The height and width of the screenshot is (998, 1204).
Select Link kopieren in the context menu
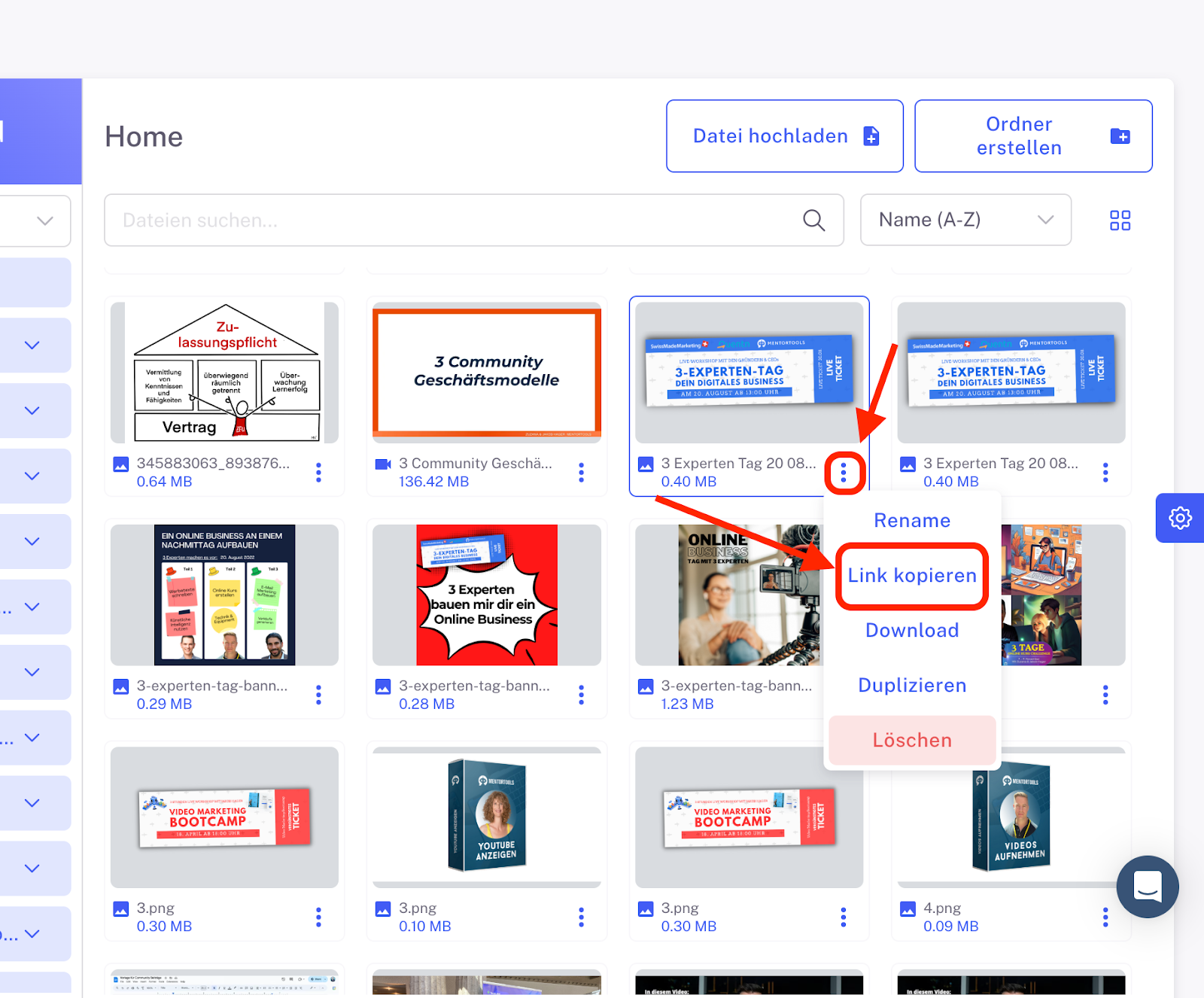(912, 575)
